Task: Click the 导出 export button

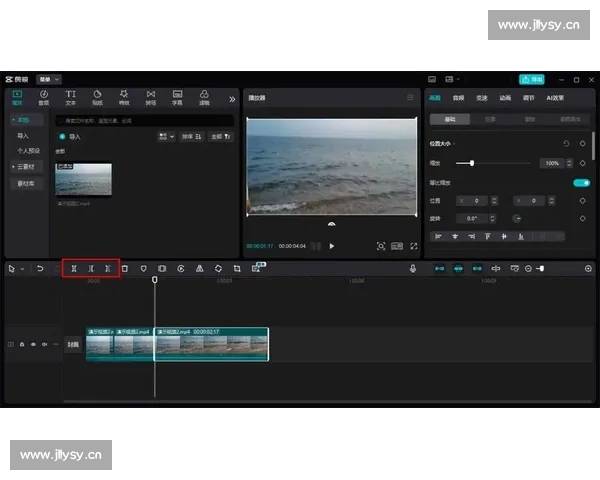Action: [532, 79]
